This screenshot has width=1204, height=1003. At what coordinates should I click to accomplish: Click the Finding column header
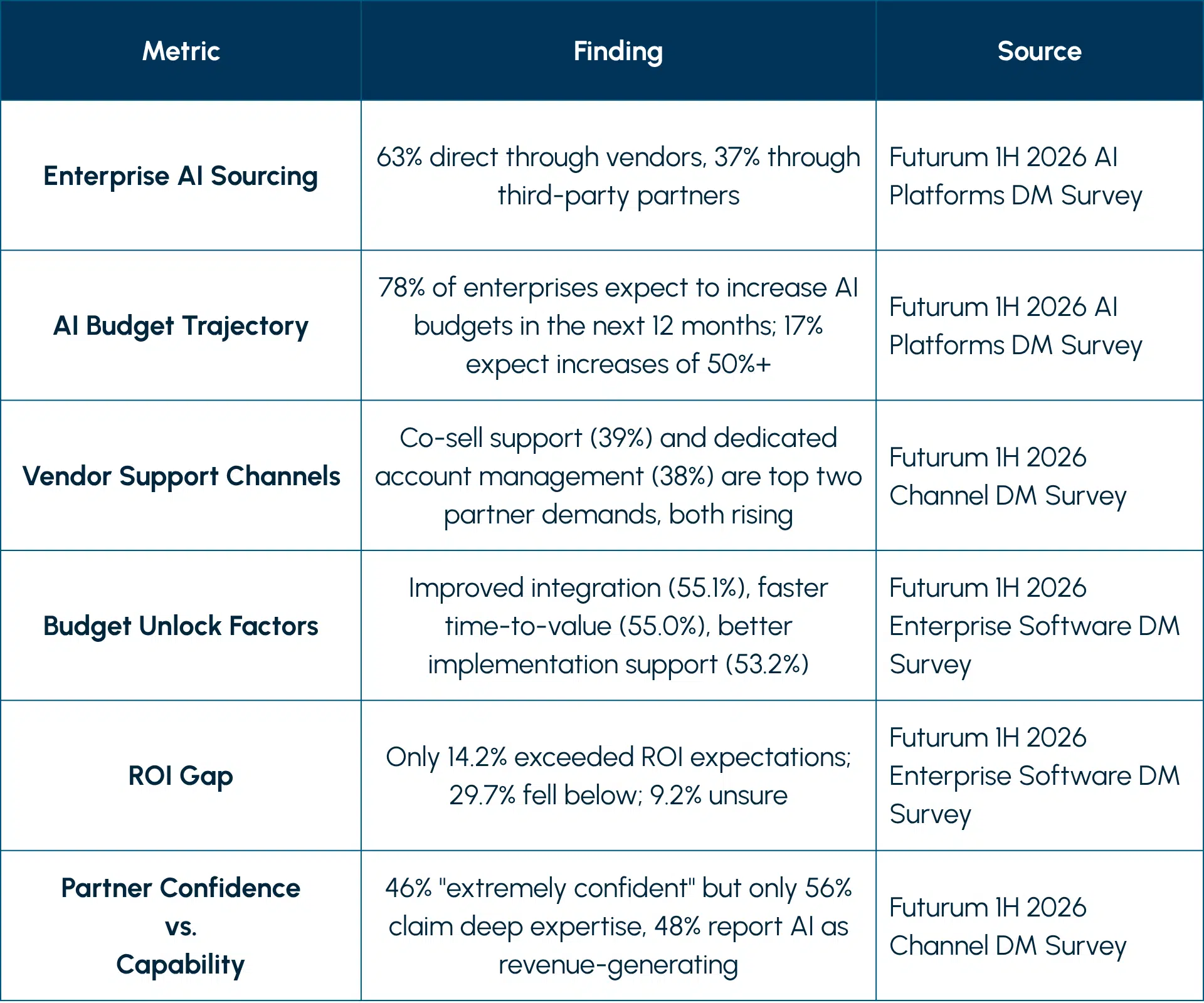[618, 51]
